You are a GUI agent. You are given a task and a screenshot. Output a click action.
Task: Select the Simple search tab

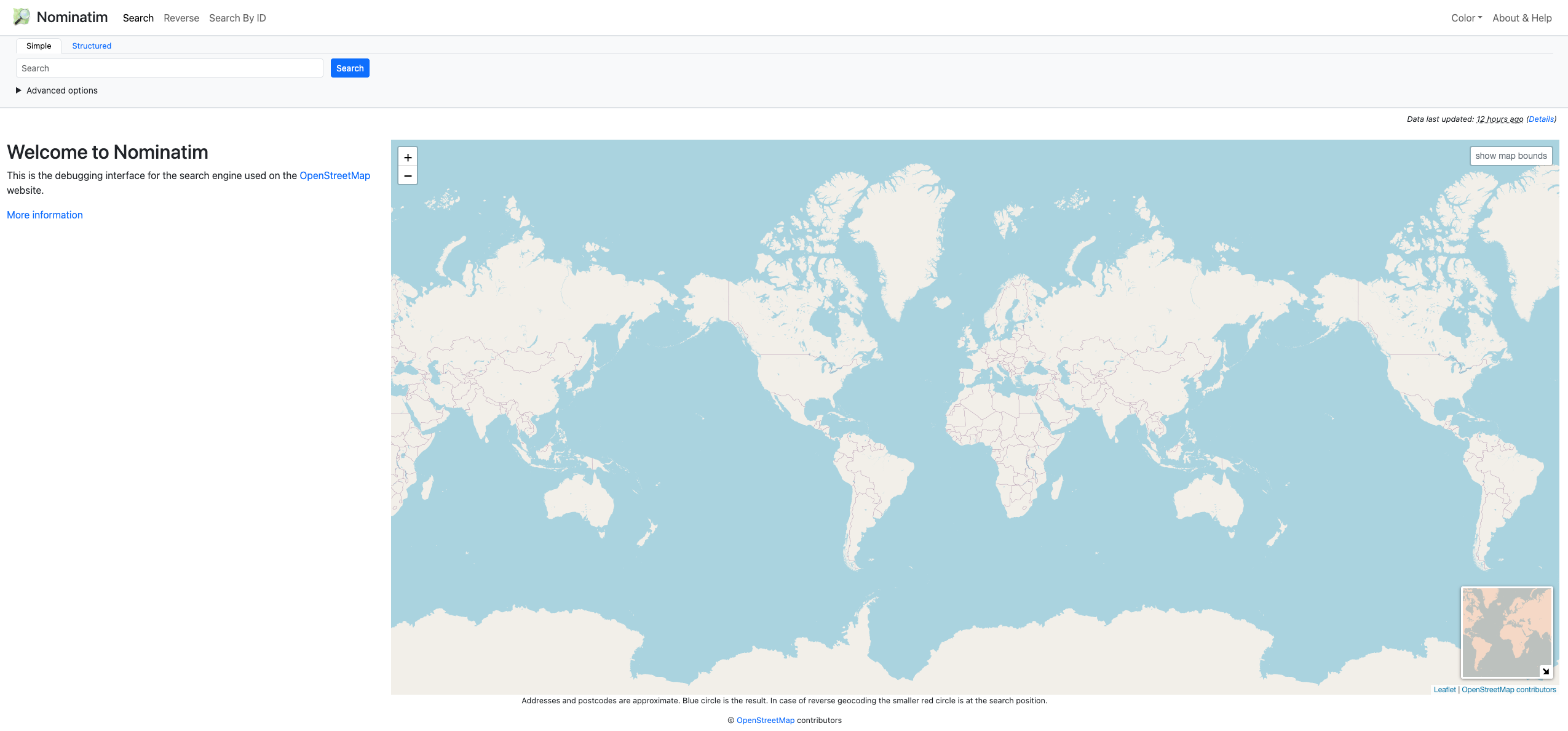click(39, 46)
